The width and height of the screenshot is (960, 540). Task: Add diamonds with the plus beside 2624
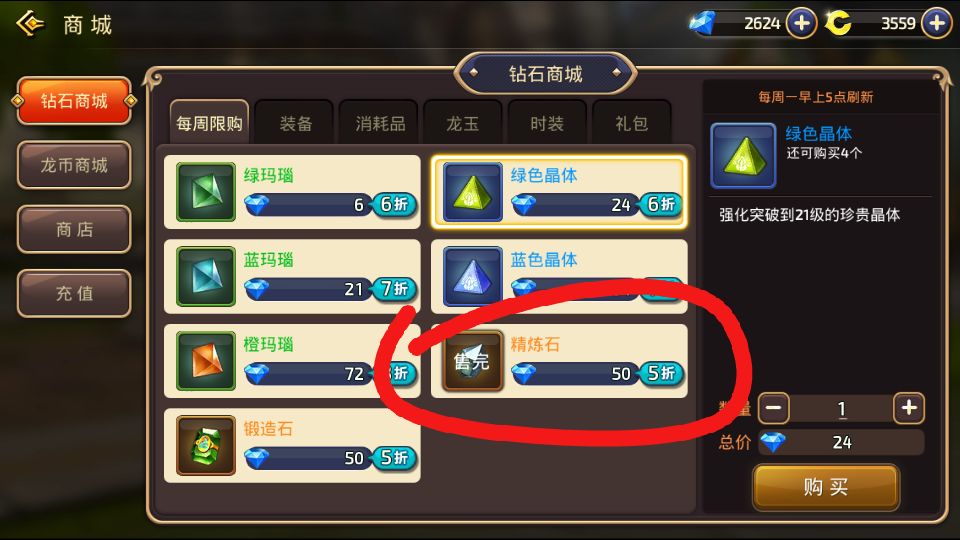(x=801, y=24)
